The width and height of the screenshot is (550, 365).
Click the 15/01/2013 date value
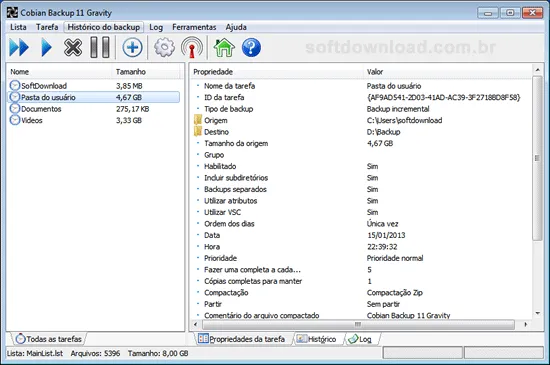tap(386, 235)
